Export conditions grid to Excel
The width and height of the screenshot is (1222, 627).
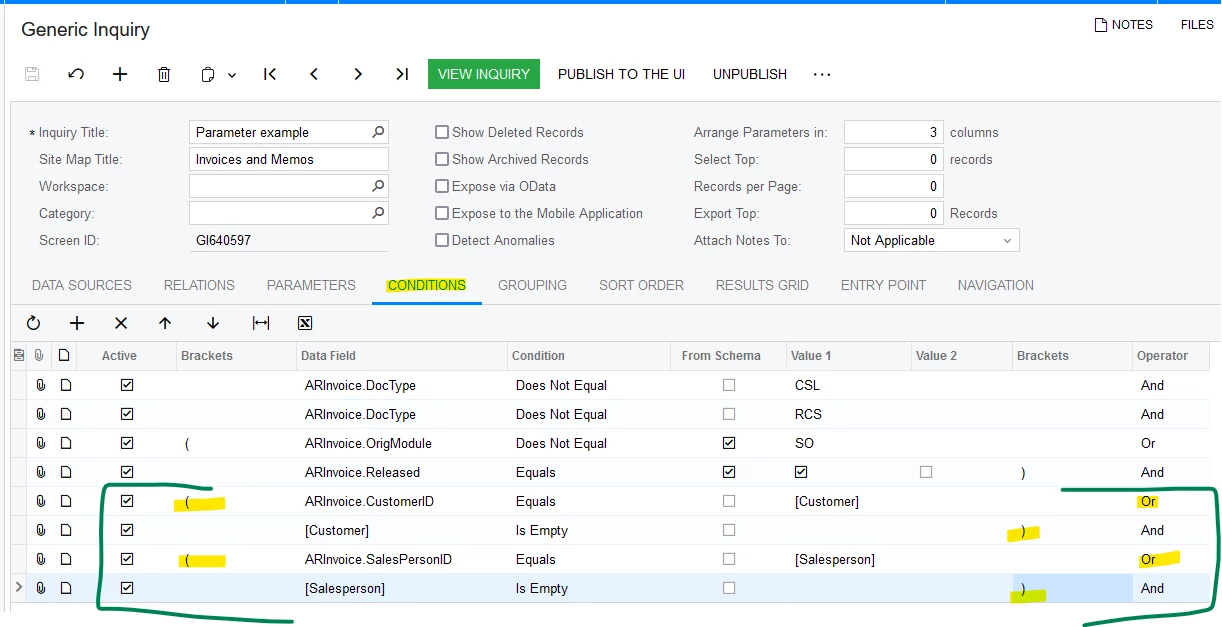click(x=305, y=323)
